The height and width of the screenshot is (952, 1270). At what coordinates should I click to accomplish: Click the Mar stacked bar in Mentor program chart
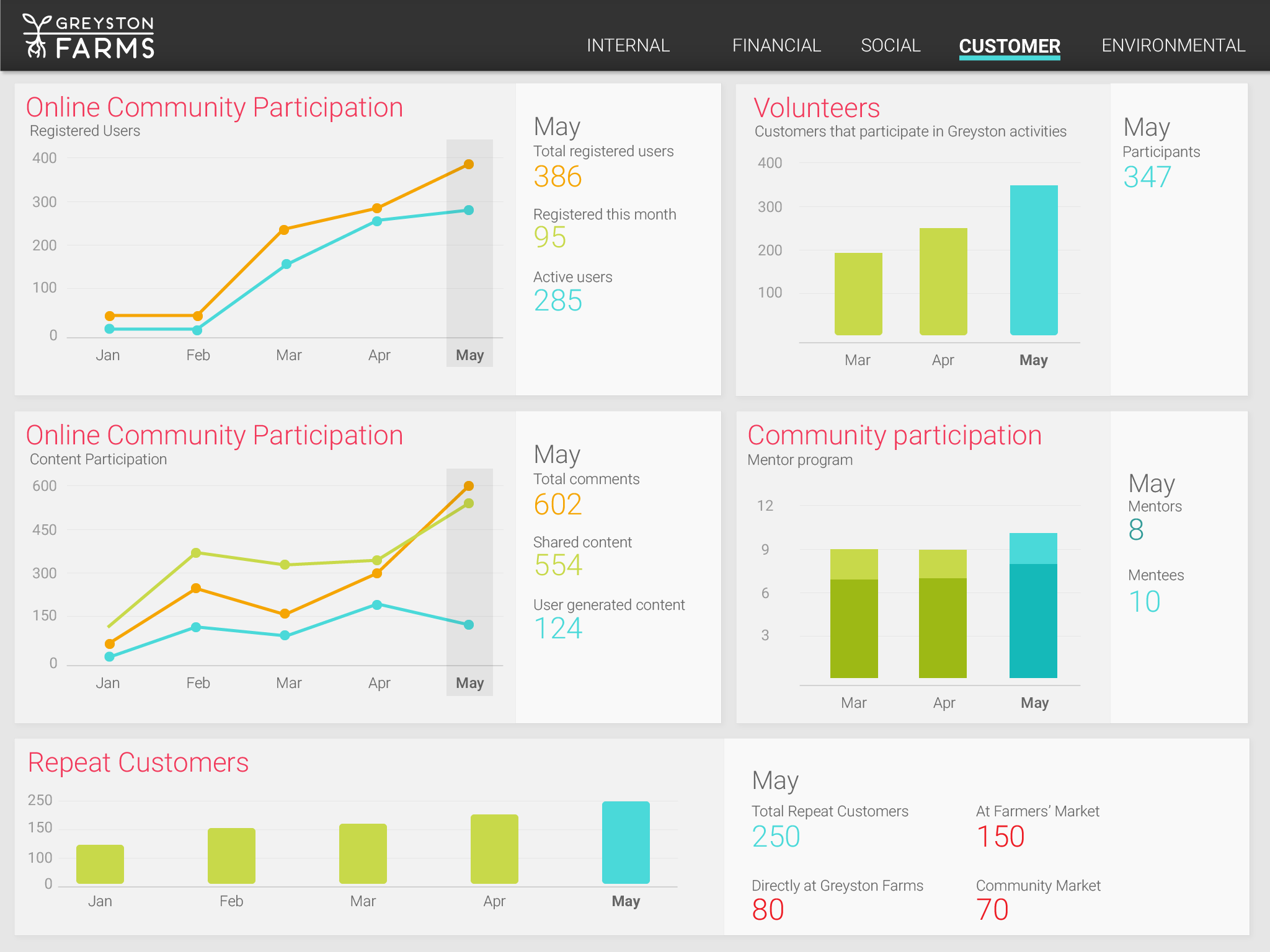pyautogui.click(x=854, y=614)
